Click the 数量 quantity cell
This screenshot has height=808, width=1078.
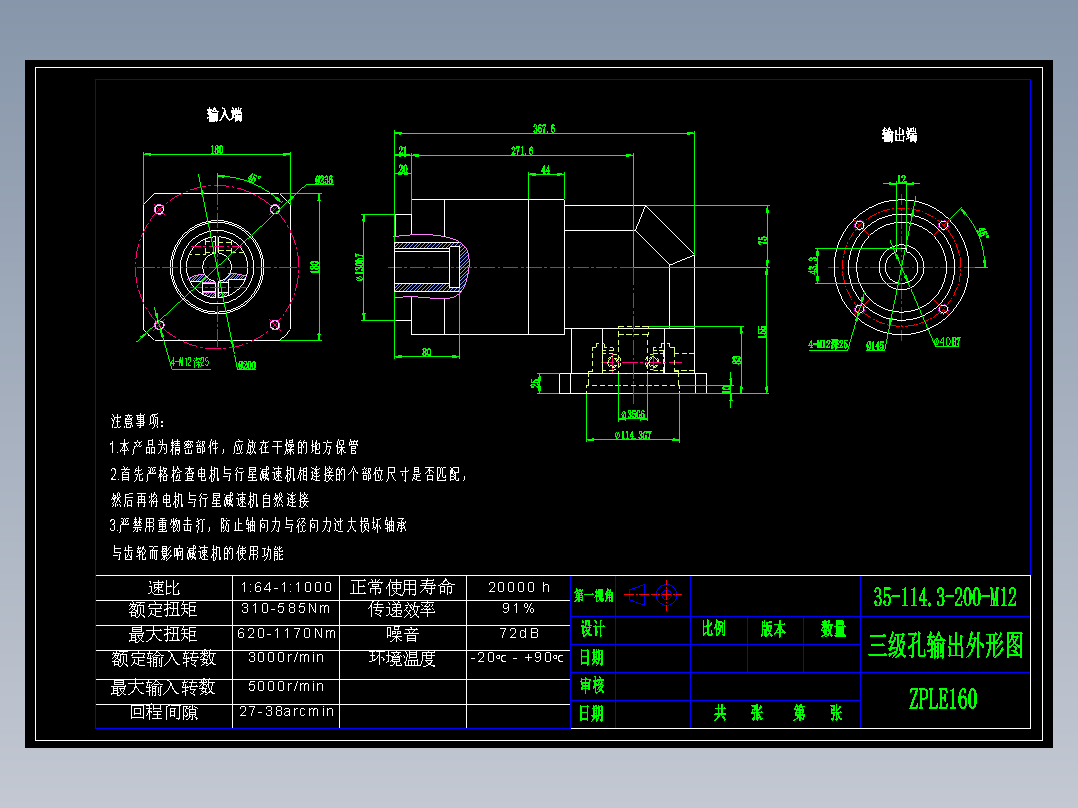point(831,630)
